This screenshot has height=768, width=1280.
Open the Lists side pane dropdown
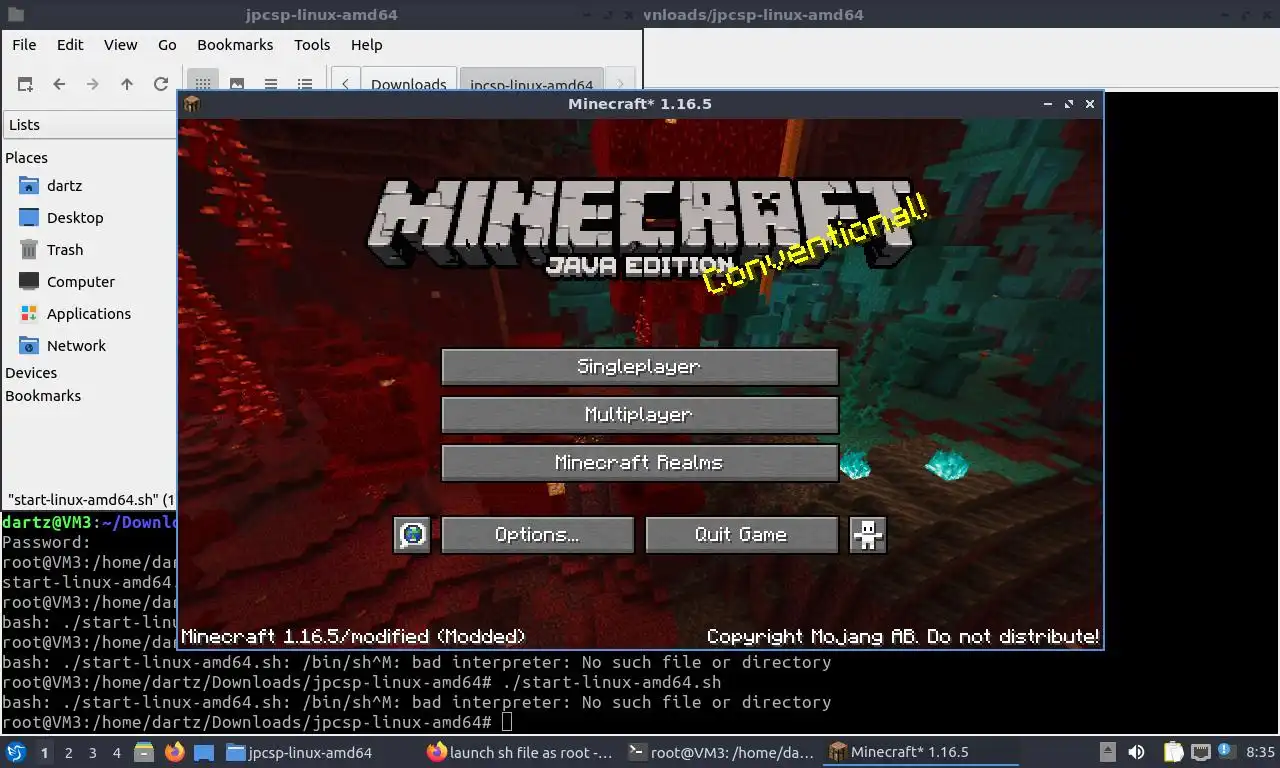pos(90,125)
